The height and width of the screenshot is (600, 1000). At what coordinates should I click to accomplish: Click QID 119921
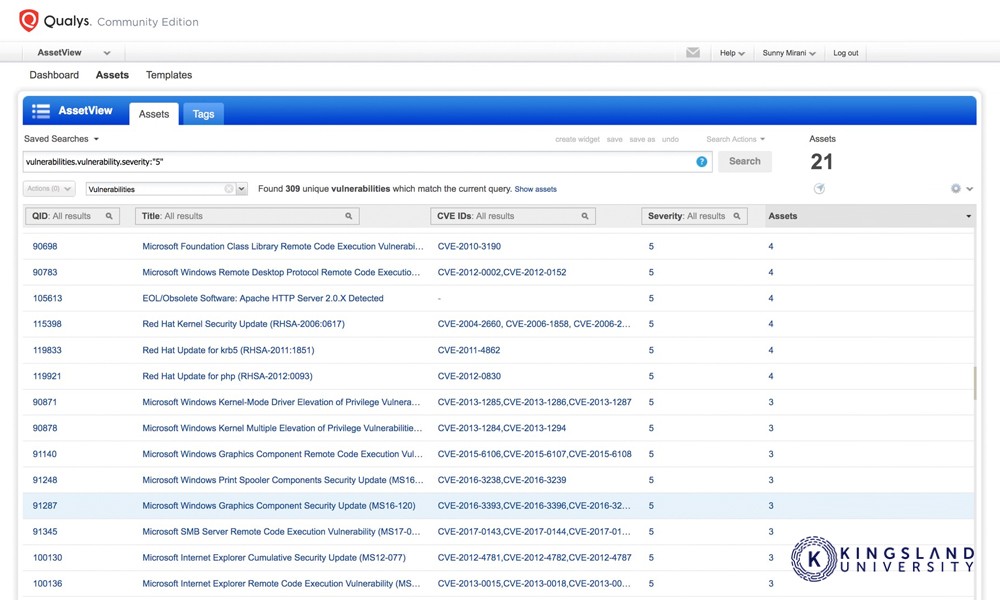(47, 376)
